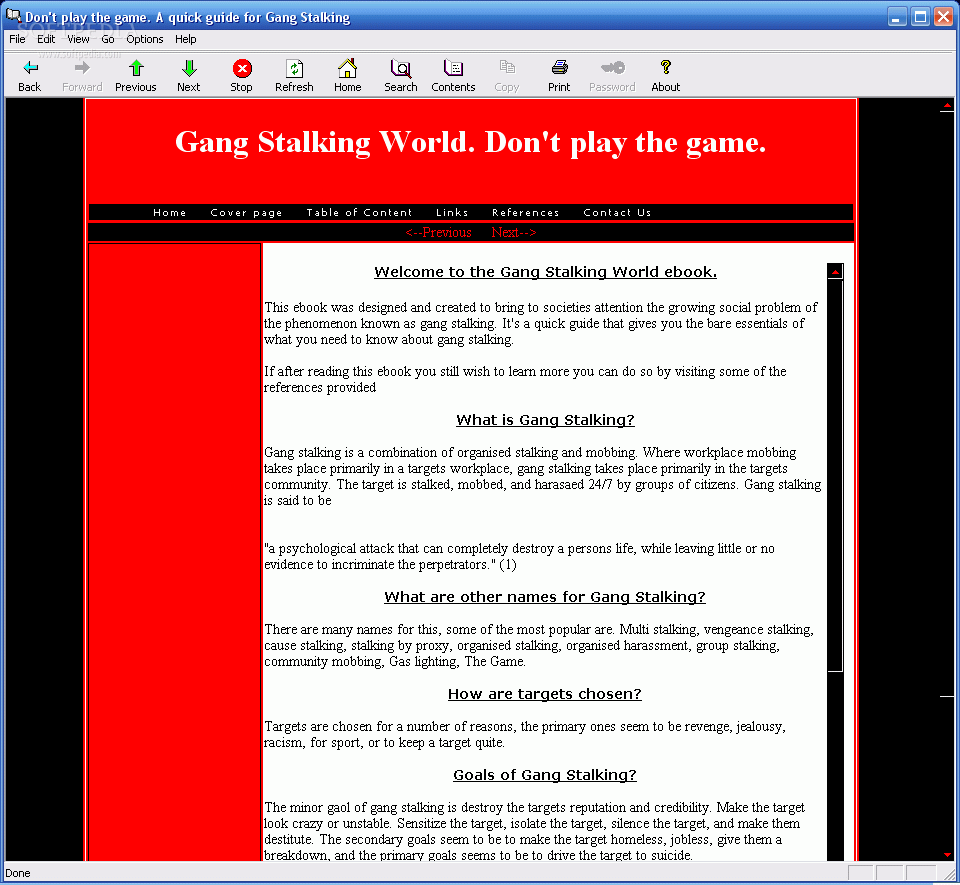This screenshot has height=885, width=960.
Task: Open the Contact Us nav link
Action: point(617,212)
